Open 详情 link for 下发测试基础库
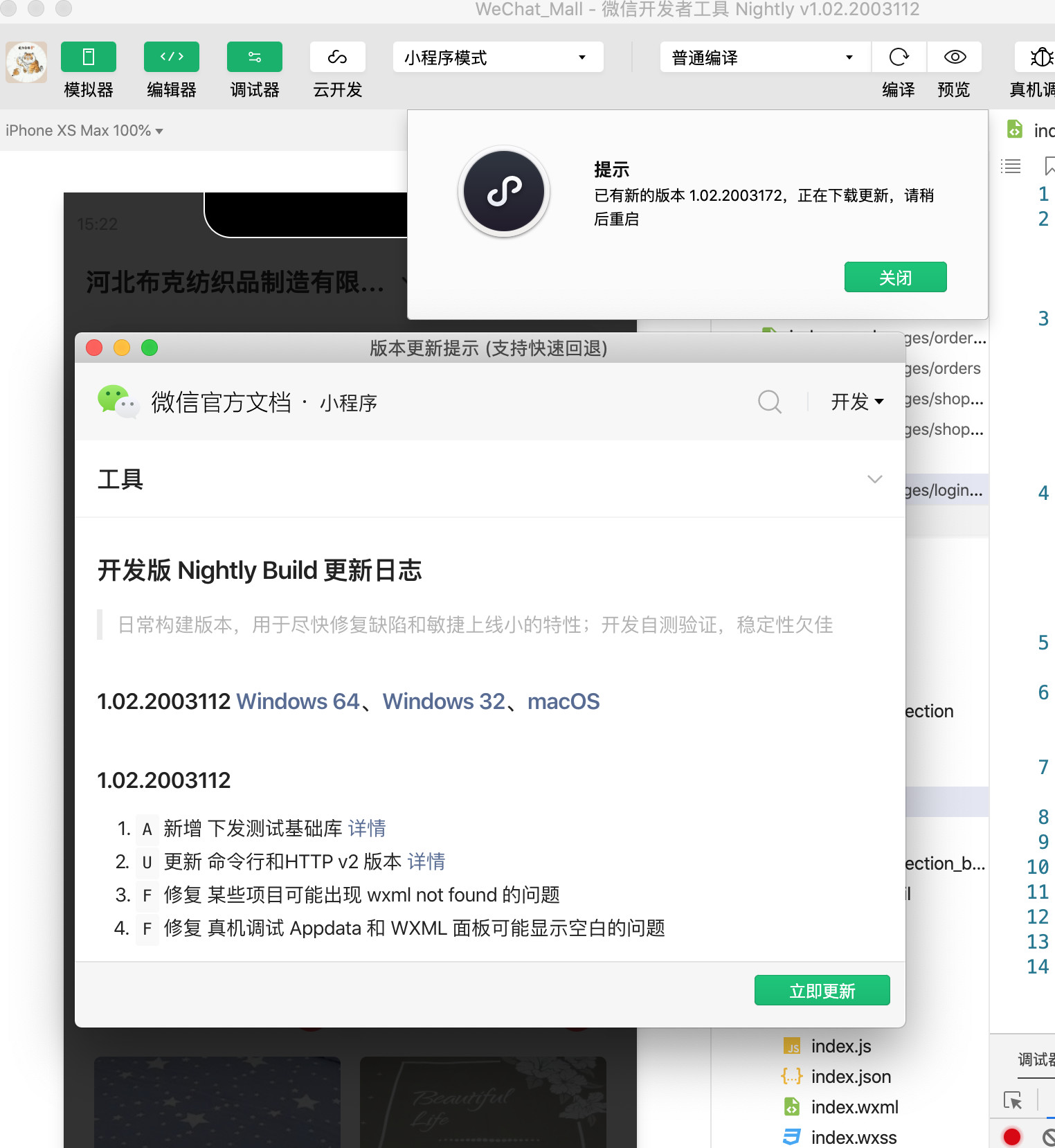Image resolution: width=1055 pixels, height=1148 pixels. [x=367, y=828]
